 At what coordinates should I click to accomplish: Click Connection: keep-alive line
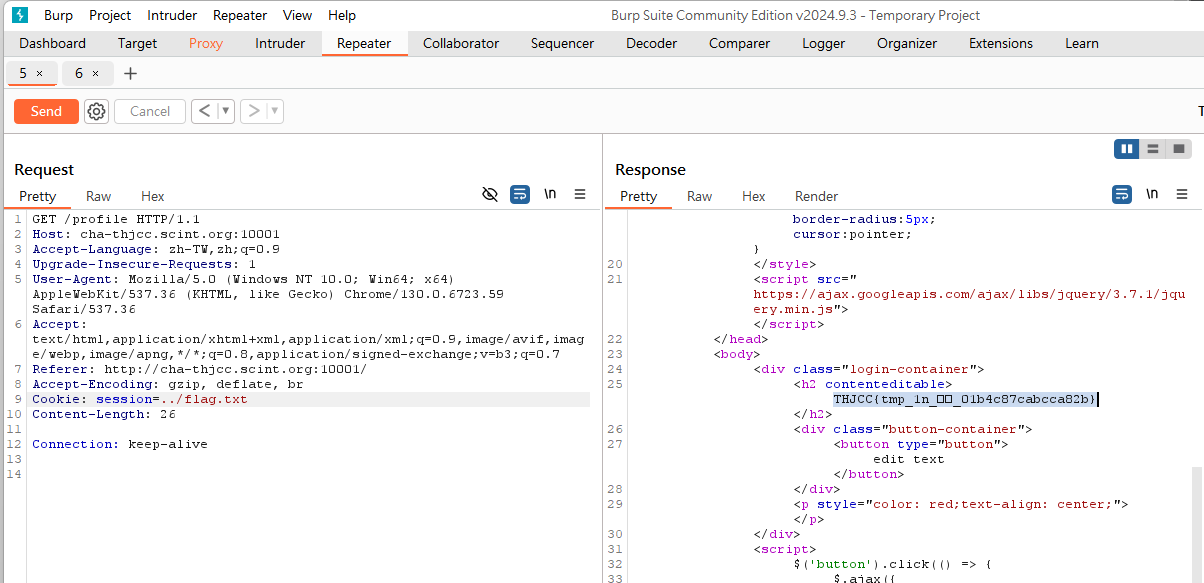pyautogui.click(x=120, y=444)
